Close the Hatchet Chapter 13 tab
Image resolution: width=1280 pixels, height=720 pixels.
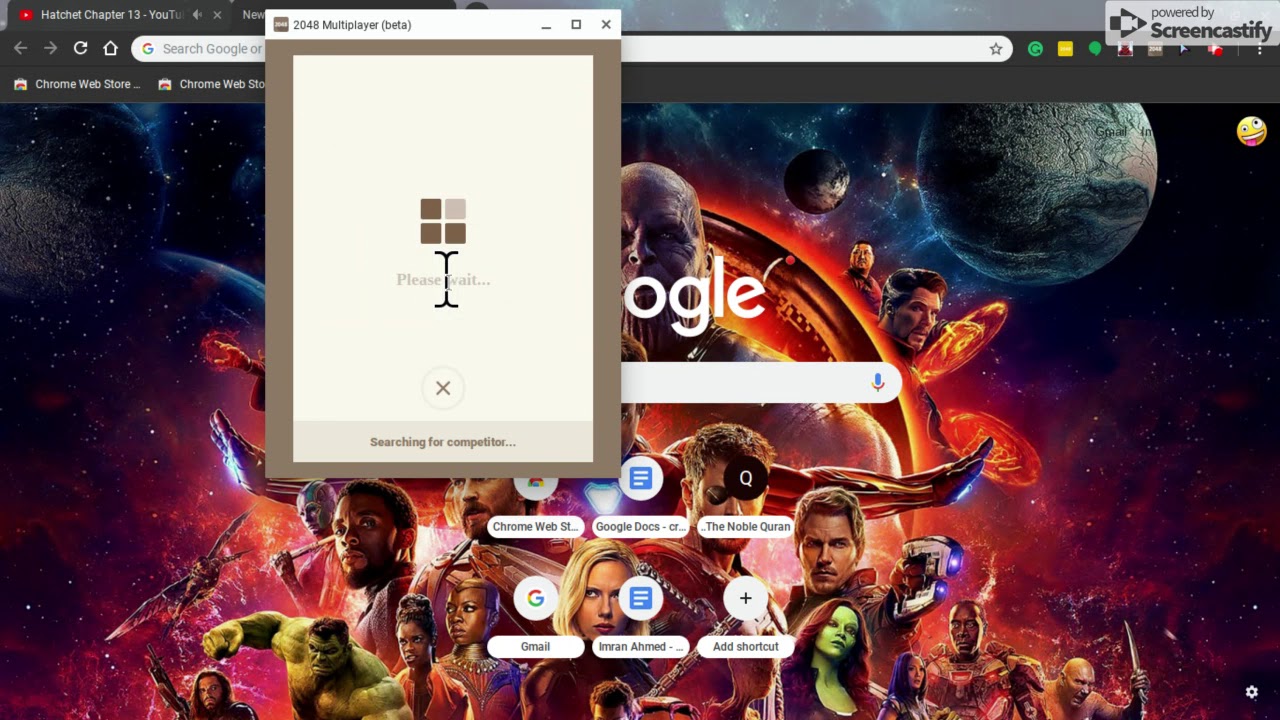[x=219, y=15]
